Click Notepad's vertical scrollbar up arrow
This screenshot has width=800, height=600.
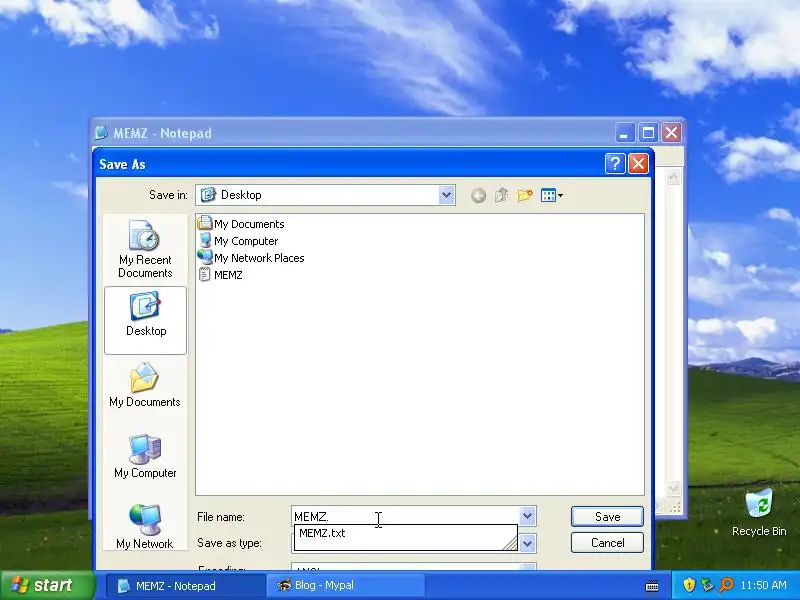(x=673, y=177)
